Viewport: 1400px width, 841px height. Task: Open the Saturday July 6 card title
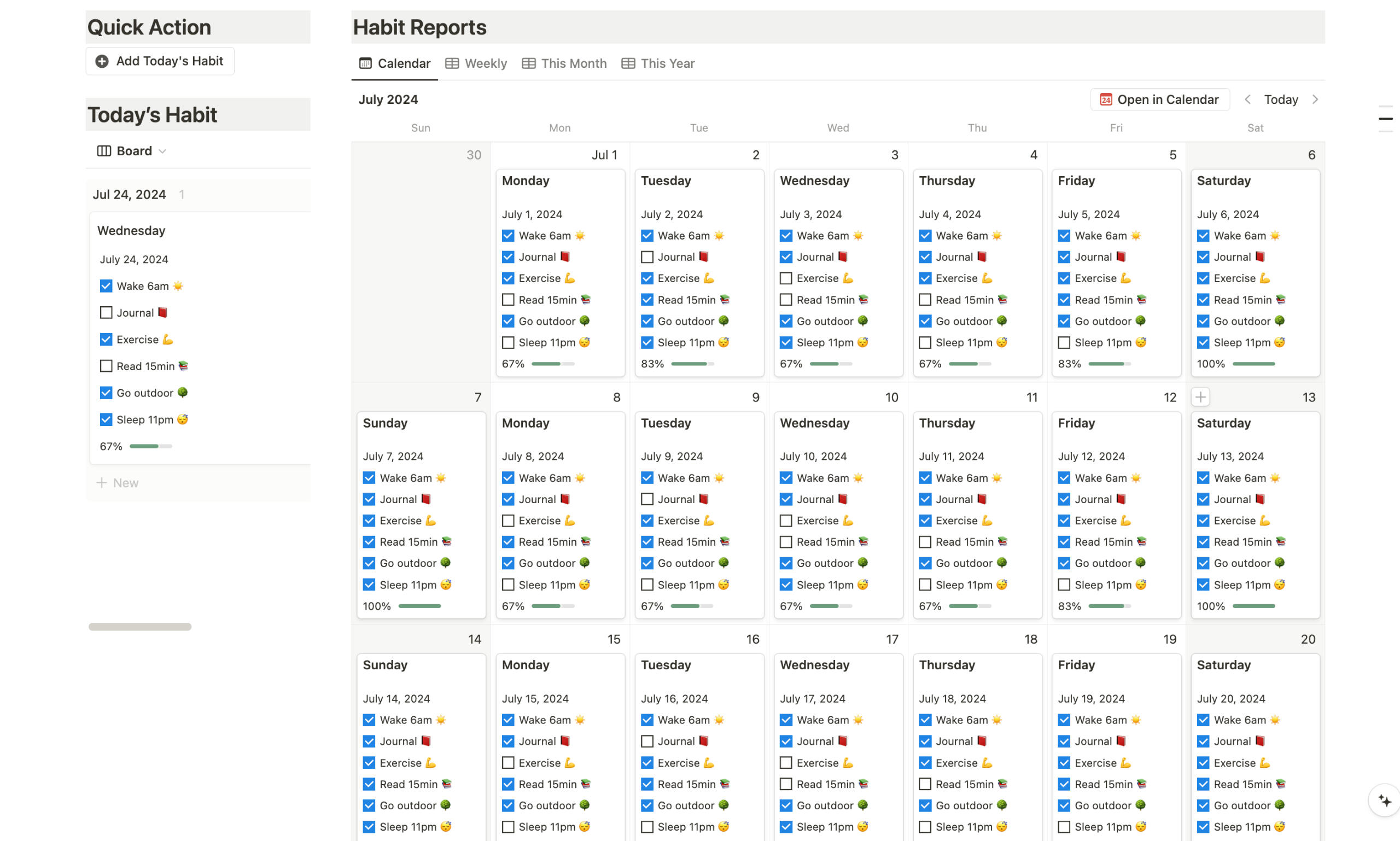[x=1223, y=181]
